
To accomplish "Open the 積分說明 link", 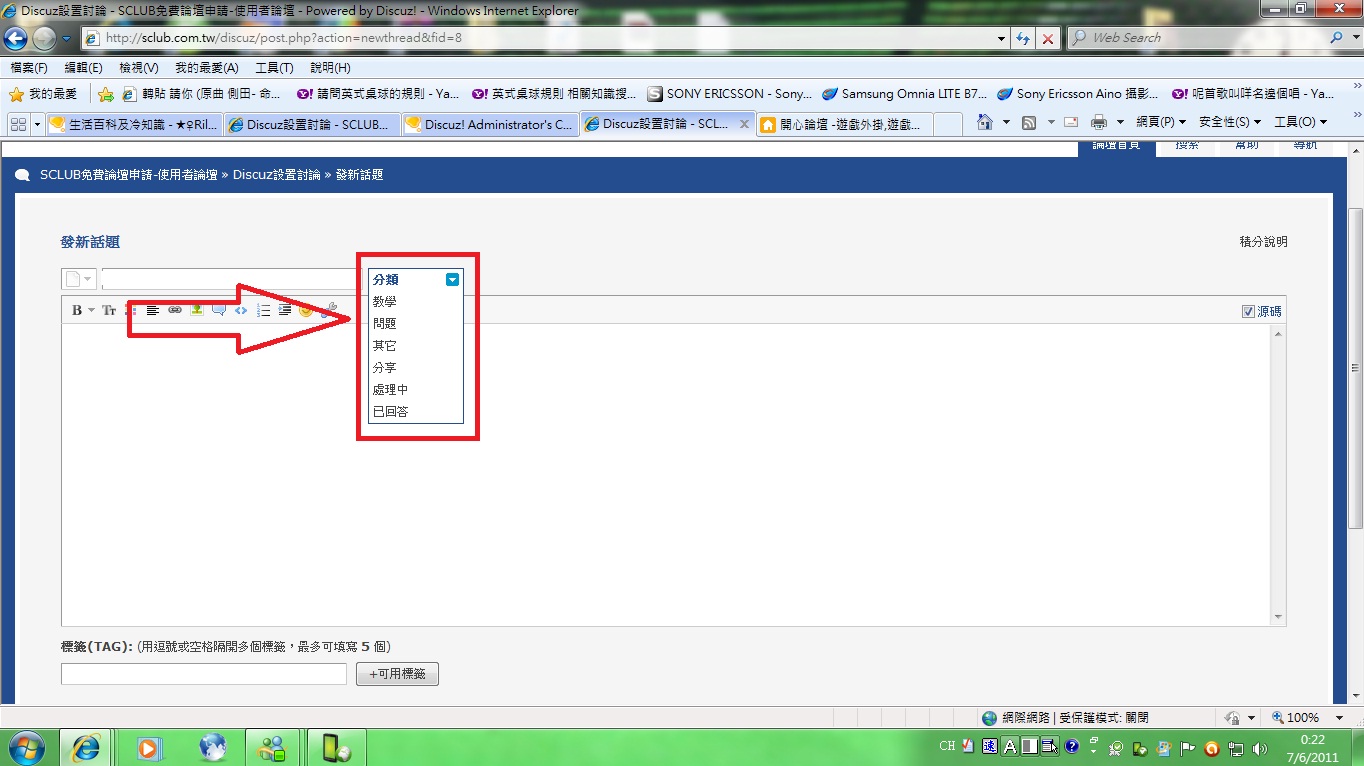I will (x=1263, y=242).
